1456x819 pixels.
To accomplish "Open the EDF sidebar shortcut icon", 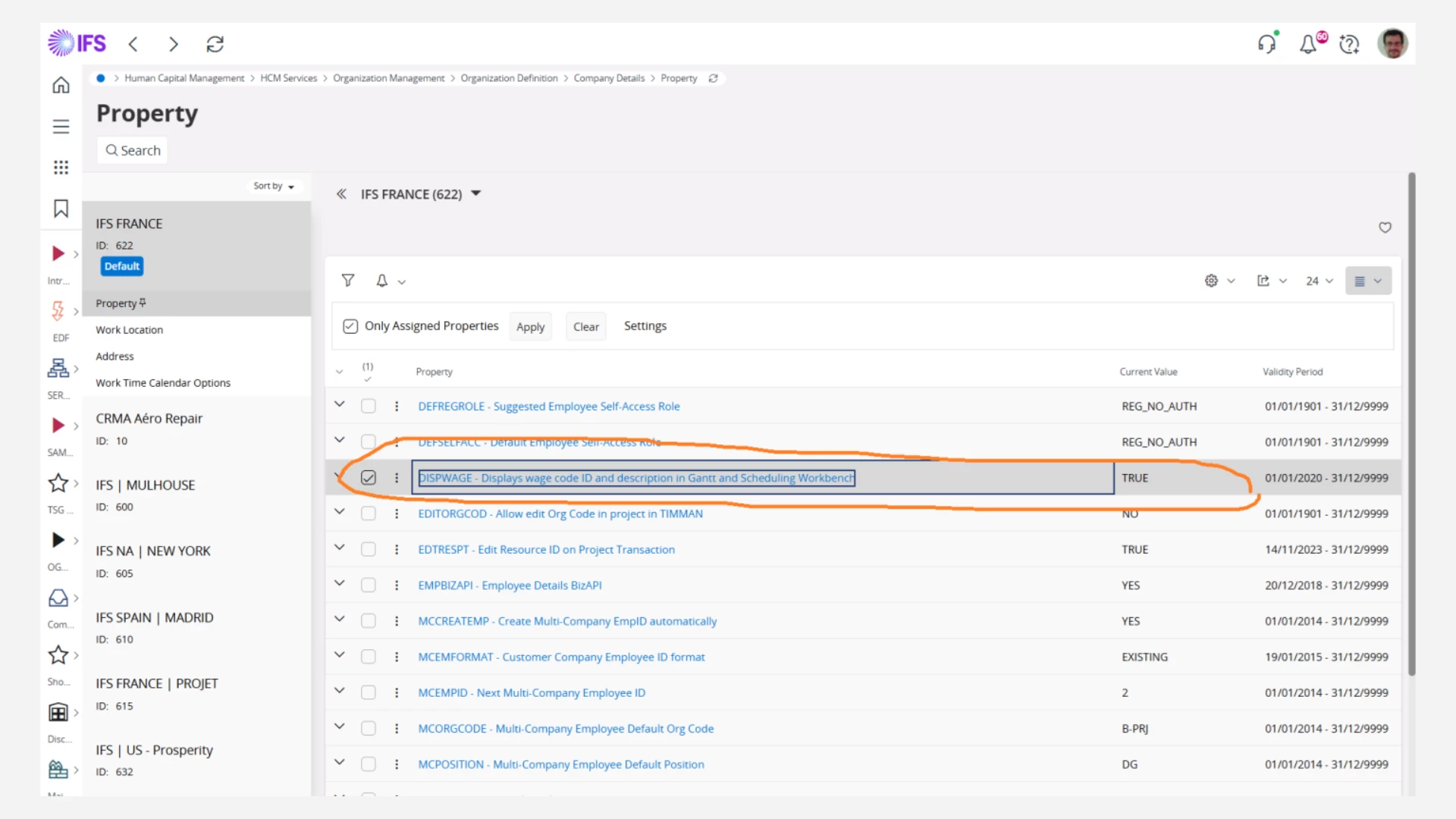I will (58, 311).
